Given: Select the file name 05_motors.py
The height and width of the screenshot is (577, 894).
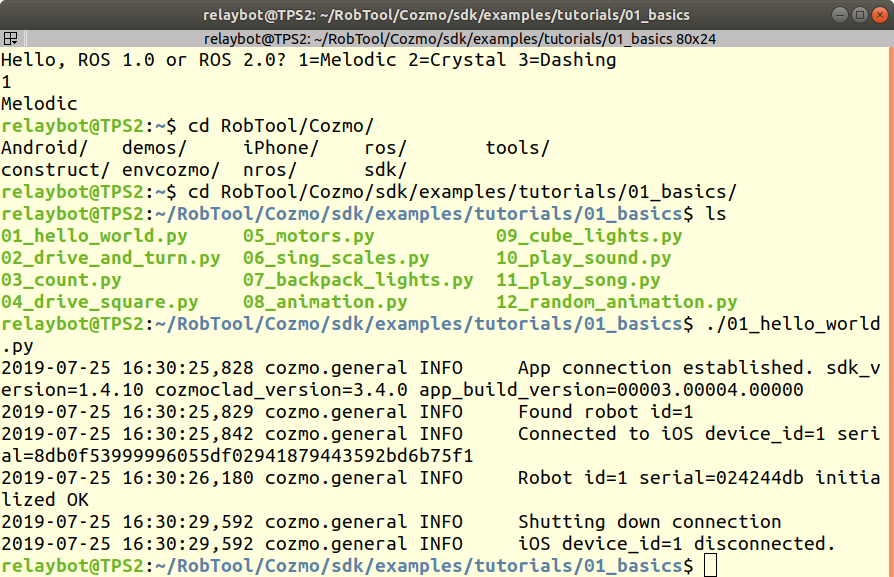Looking at the screenshot, I should point(308,236).
